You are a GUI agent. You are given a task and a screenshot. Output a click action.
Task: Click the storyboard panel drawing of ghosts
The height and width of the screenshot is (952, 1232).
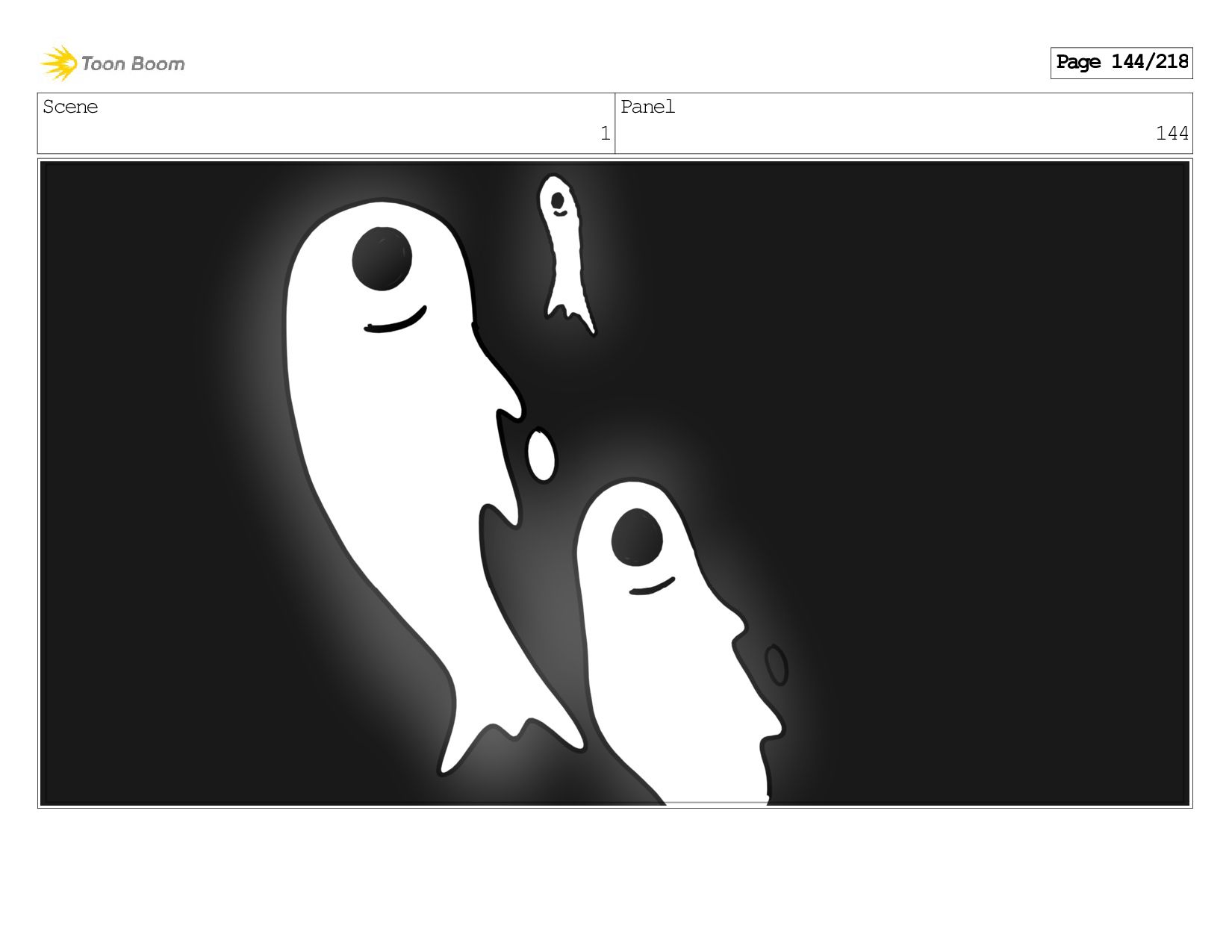(615, 483)
